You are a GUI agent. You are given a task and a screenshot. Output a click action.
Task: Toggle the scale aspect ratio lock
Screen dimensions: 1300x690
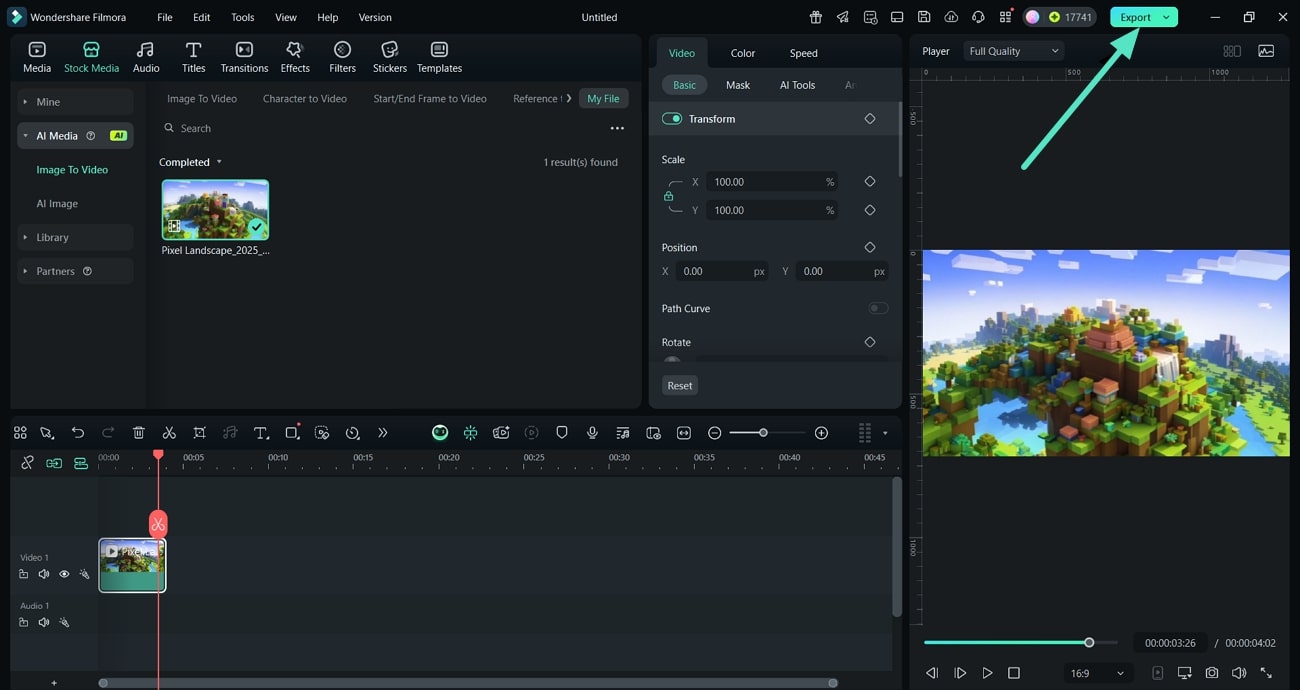(x=669, y=196)
